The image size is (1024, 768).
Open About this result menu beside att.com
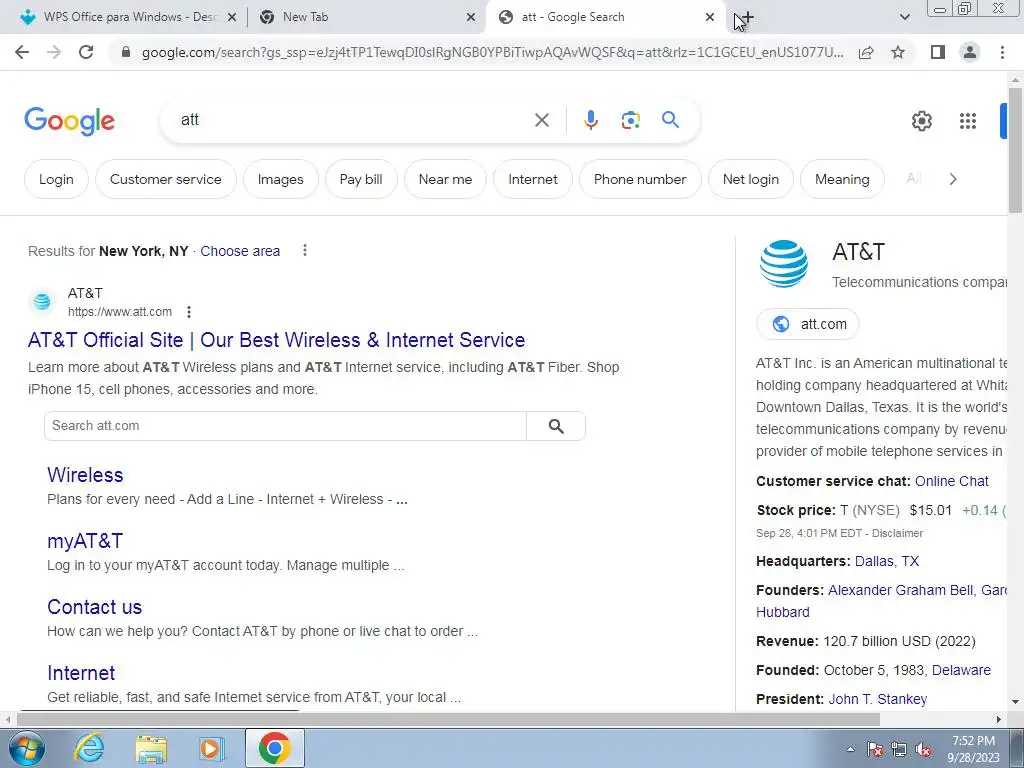pos(189,312)
